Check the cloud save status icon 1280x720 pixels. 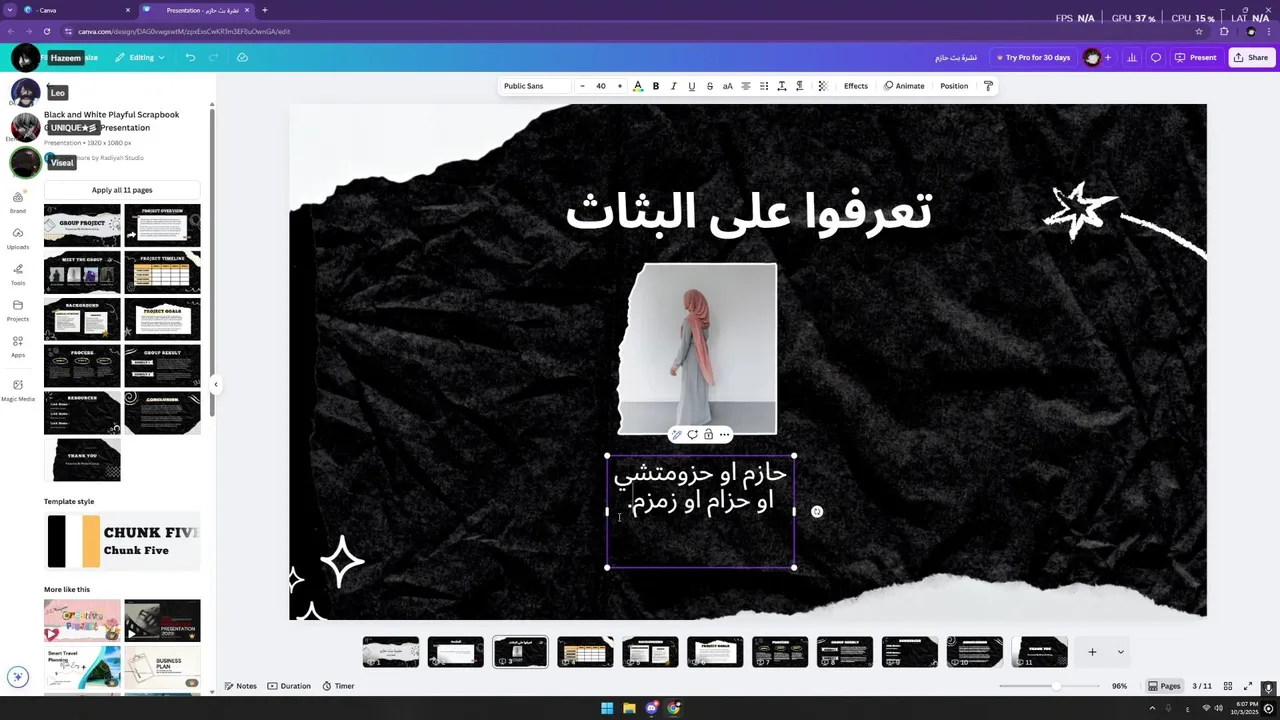pos(242,57)
